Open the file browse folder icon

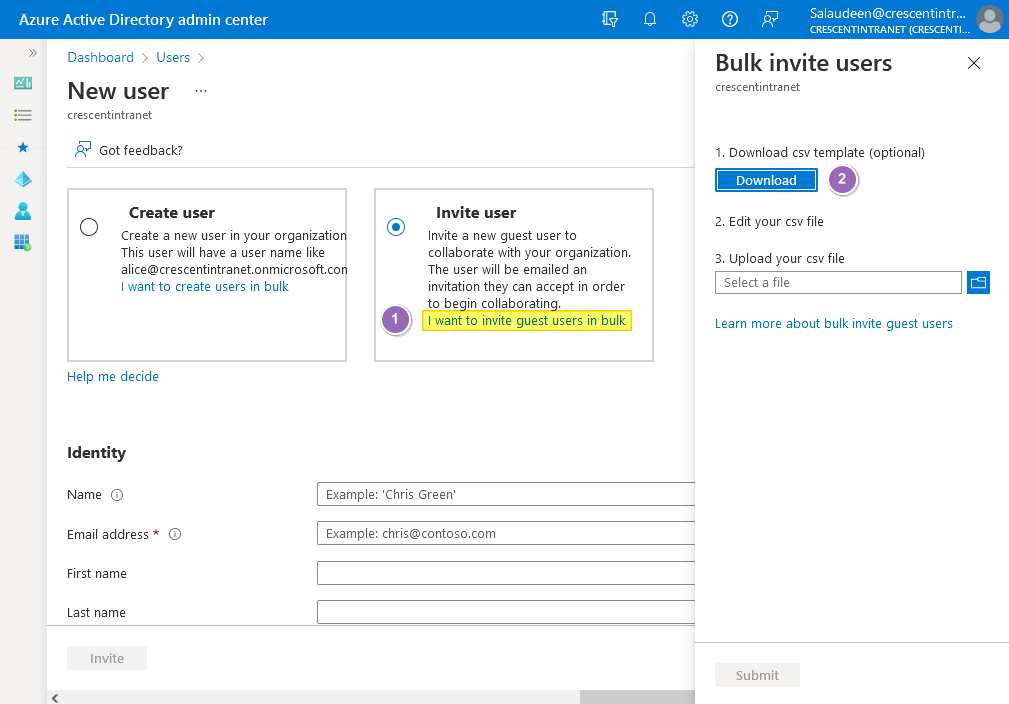(978, 283)
